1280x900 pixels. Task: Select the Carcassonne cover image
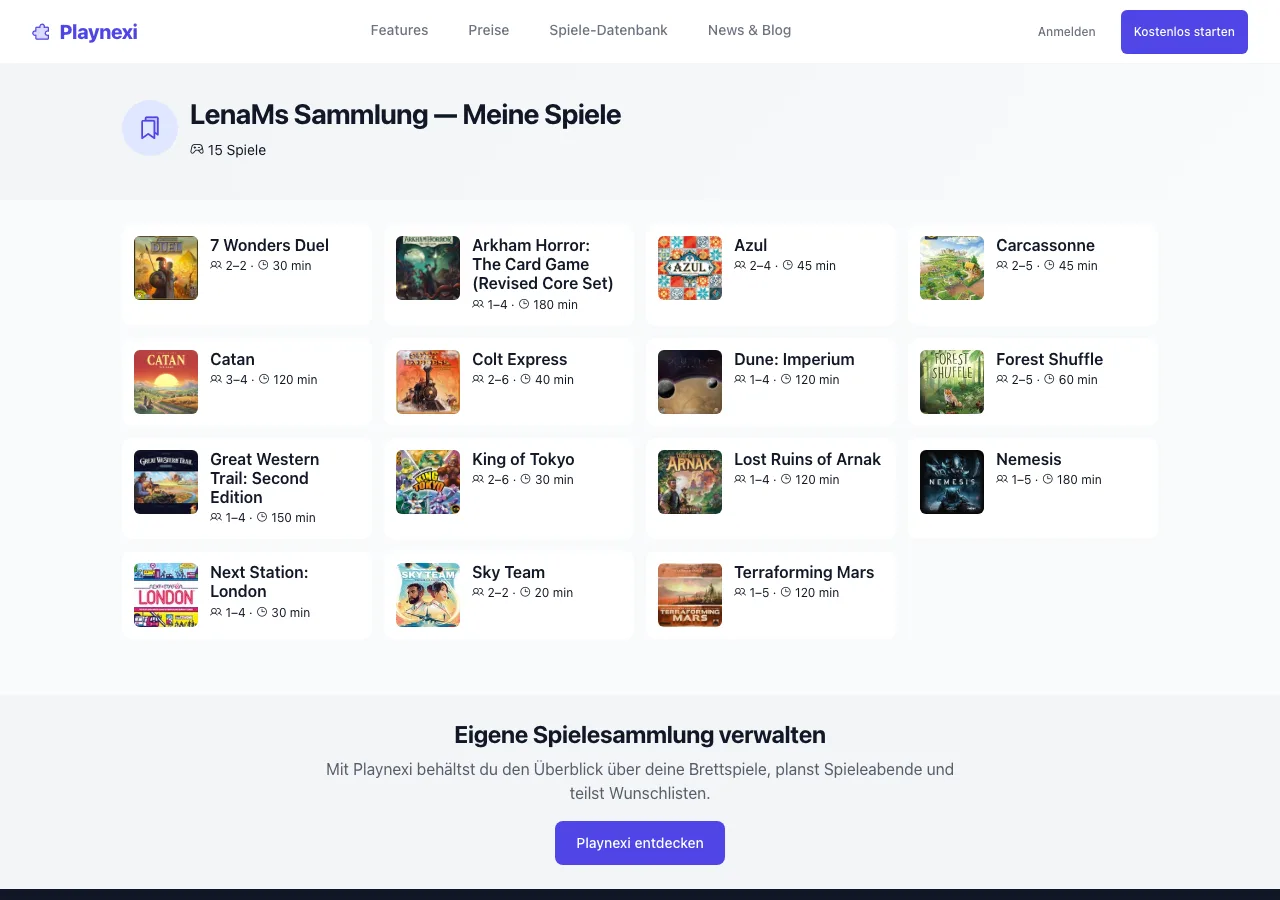pyautogui.click(x=952, y=268)
